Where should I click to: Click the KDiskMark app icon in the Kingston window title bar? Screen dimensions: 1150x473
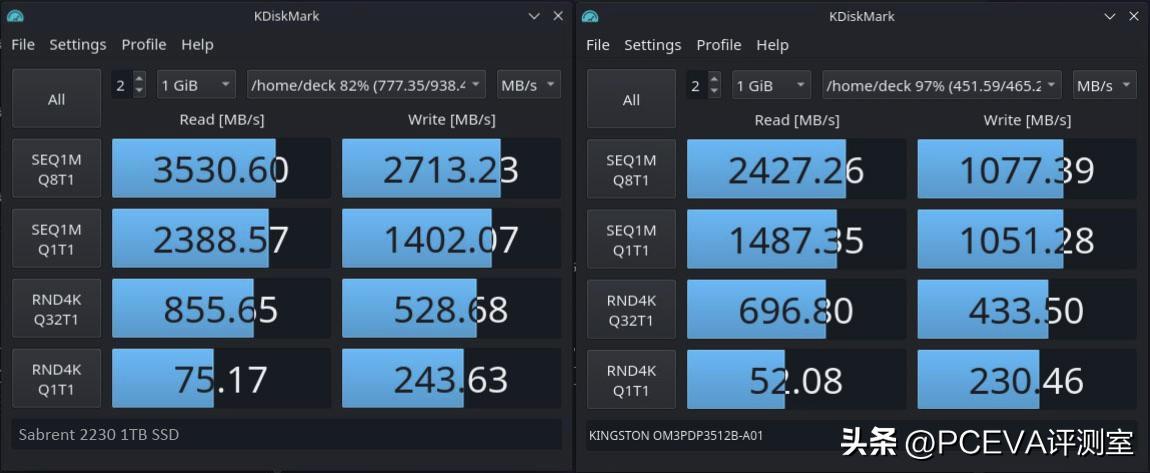(590, 16)
